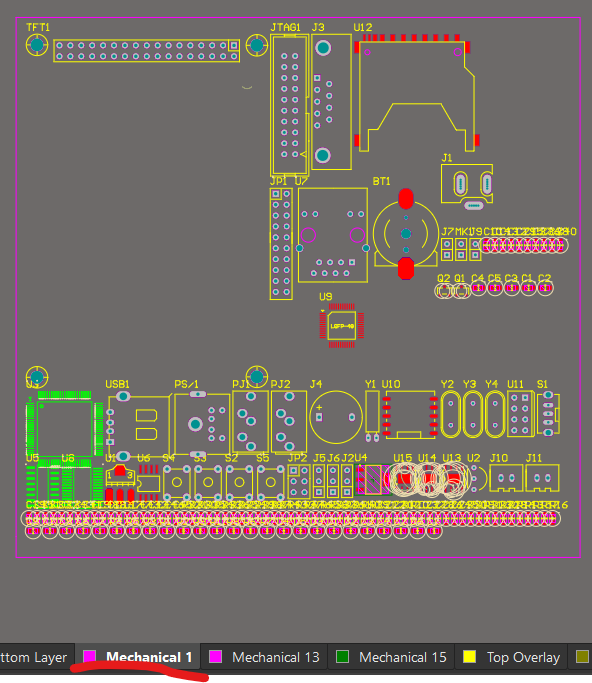Click the upper red BT1 battery pad
The height and width of the screenshot is (683, 592).
[x=406, y=199]
